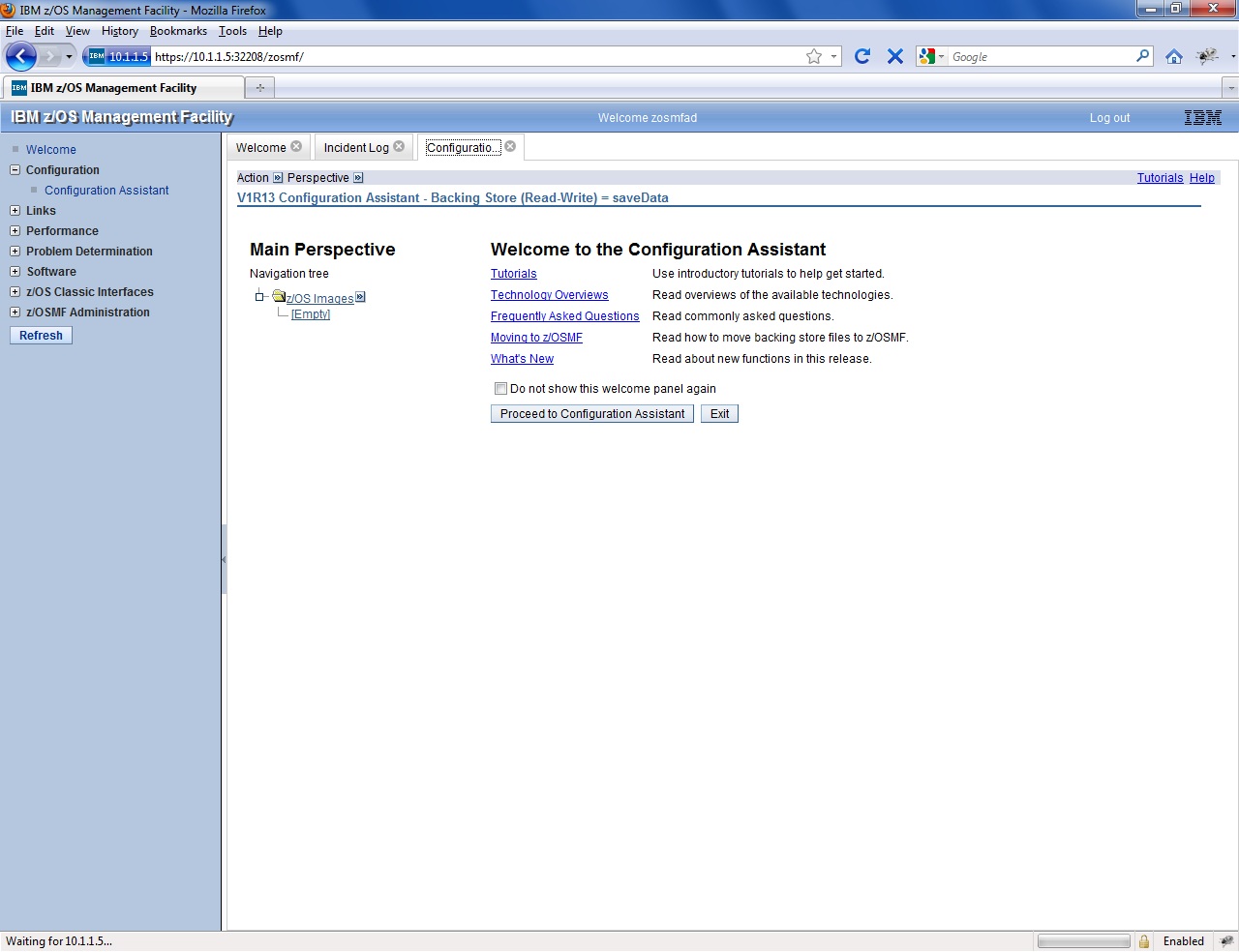The width and height of the screenshot is (1239, 952).
Task: Open the Edit menu
Action: click(x=45, y=31)
